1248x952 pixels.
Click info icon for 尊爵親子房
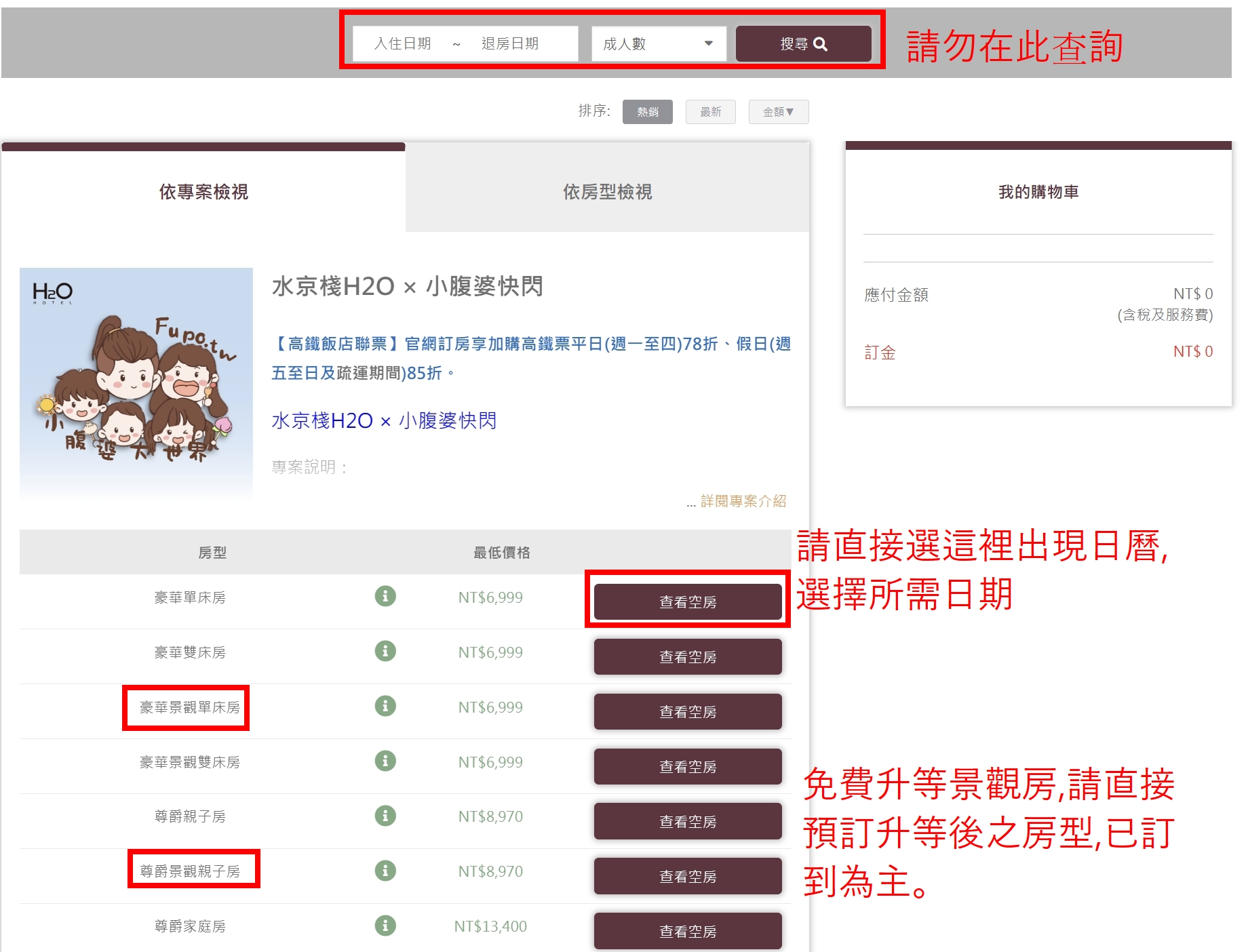pyautogui.click(x=385, y=816)
